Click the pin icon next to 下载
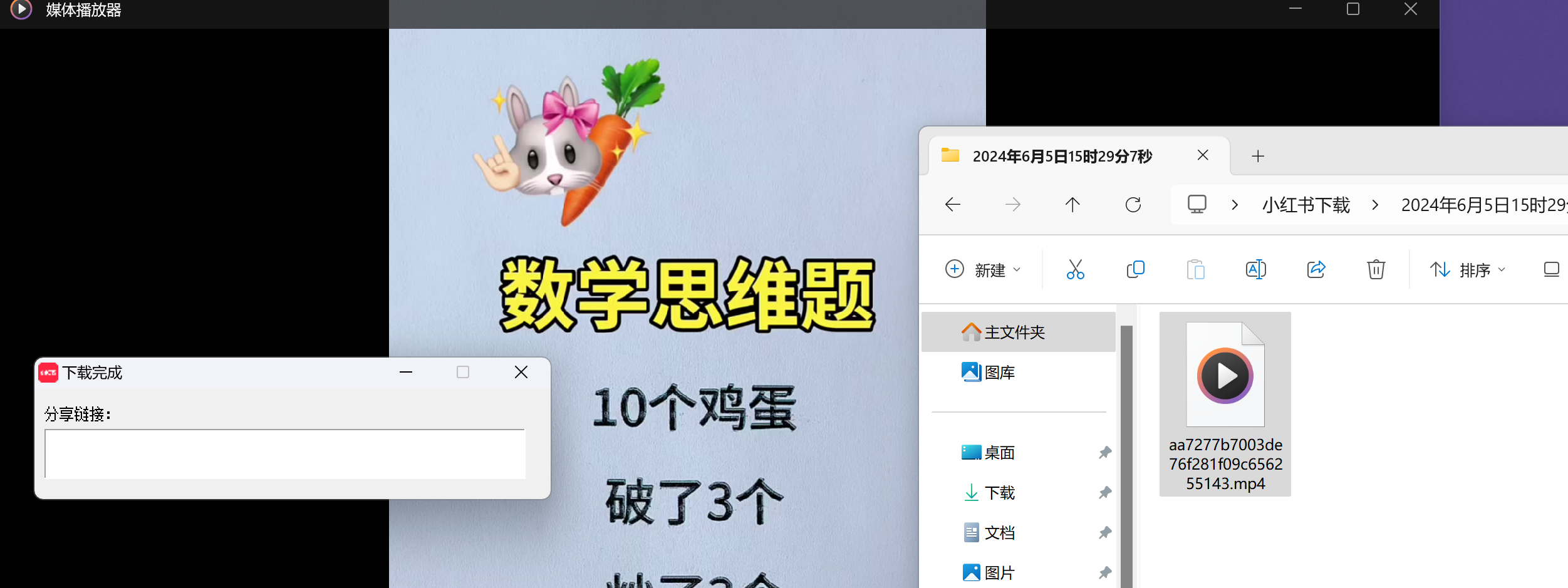 (x=1105, y=492)
